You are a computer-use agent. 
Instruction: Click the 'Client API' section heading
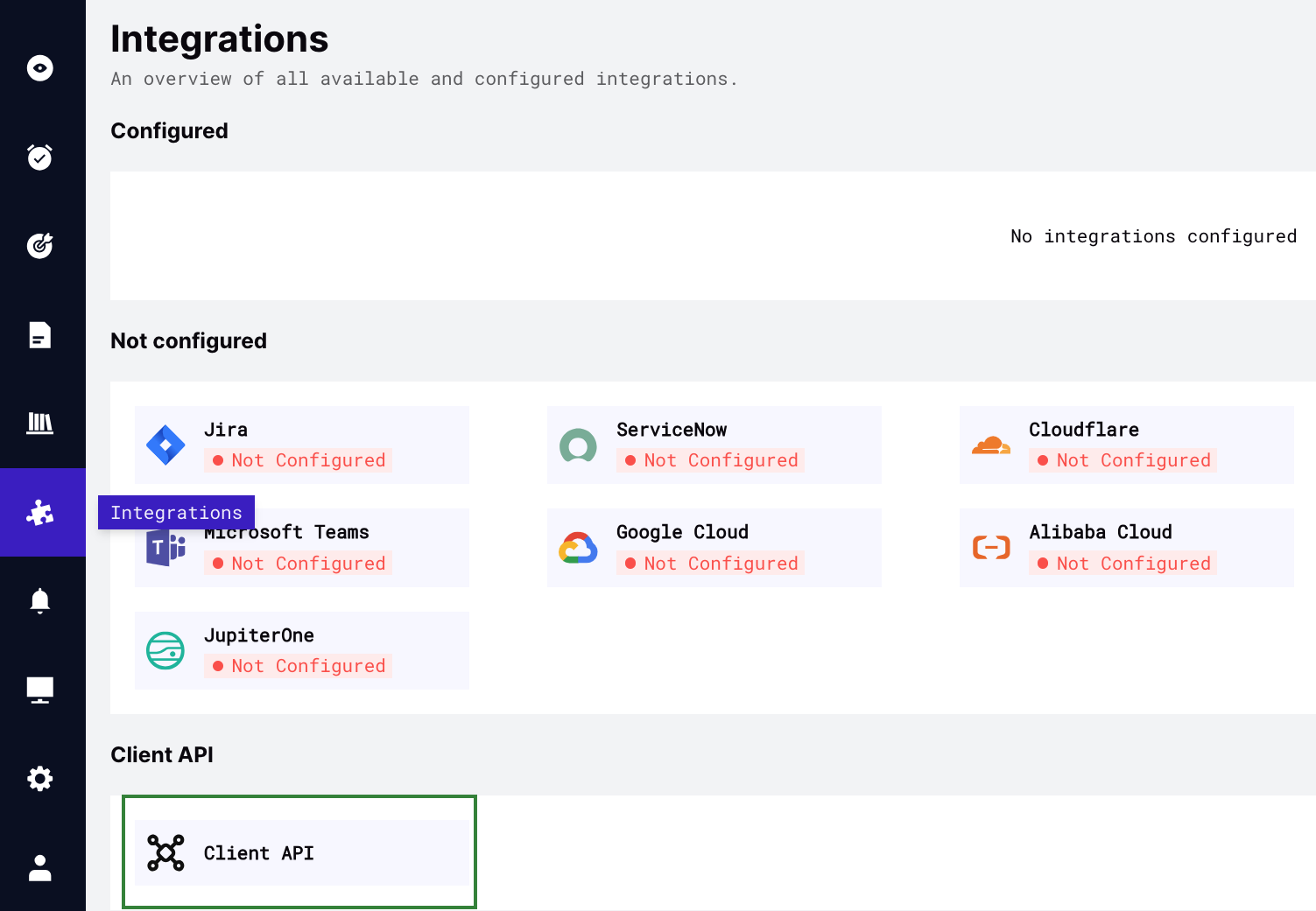tap(162, 755)
